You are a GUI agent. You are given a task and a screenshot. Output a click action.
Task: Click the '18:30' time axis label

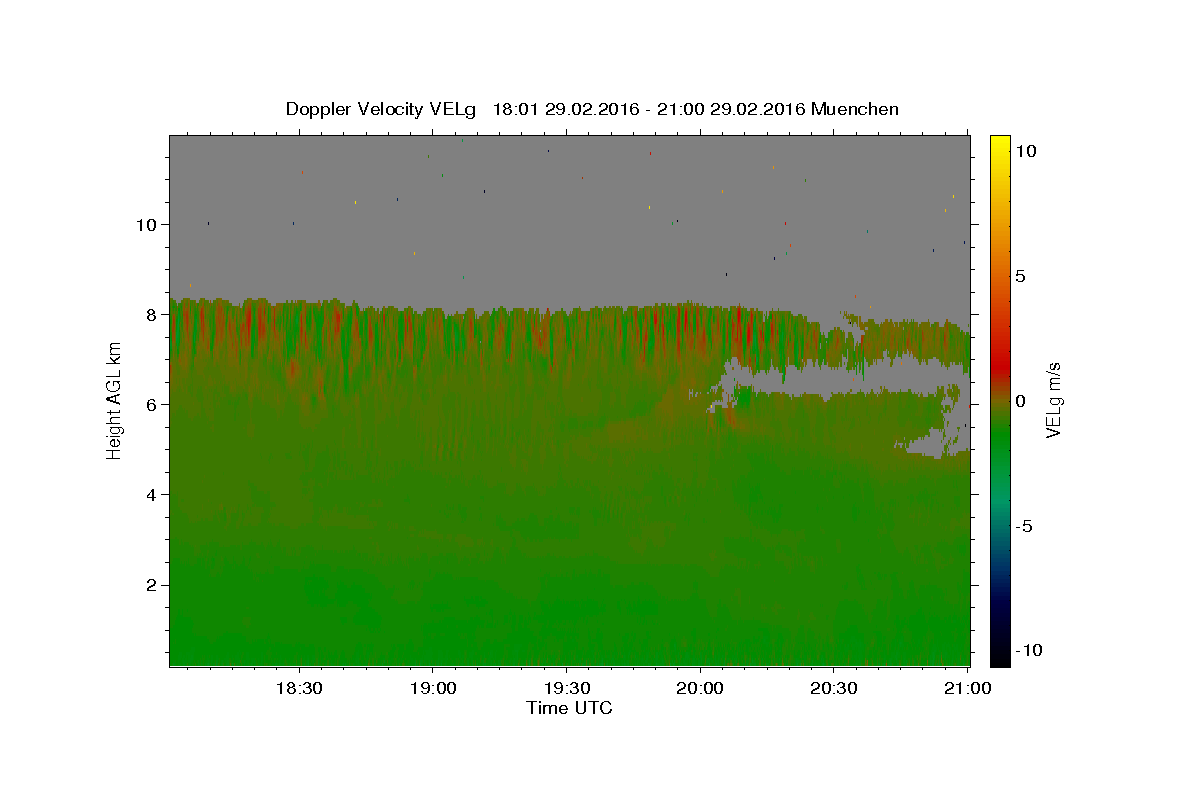coord(299,688)
